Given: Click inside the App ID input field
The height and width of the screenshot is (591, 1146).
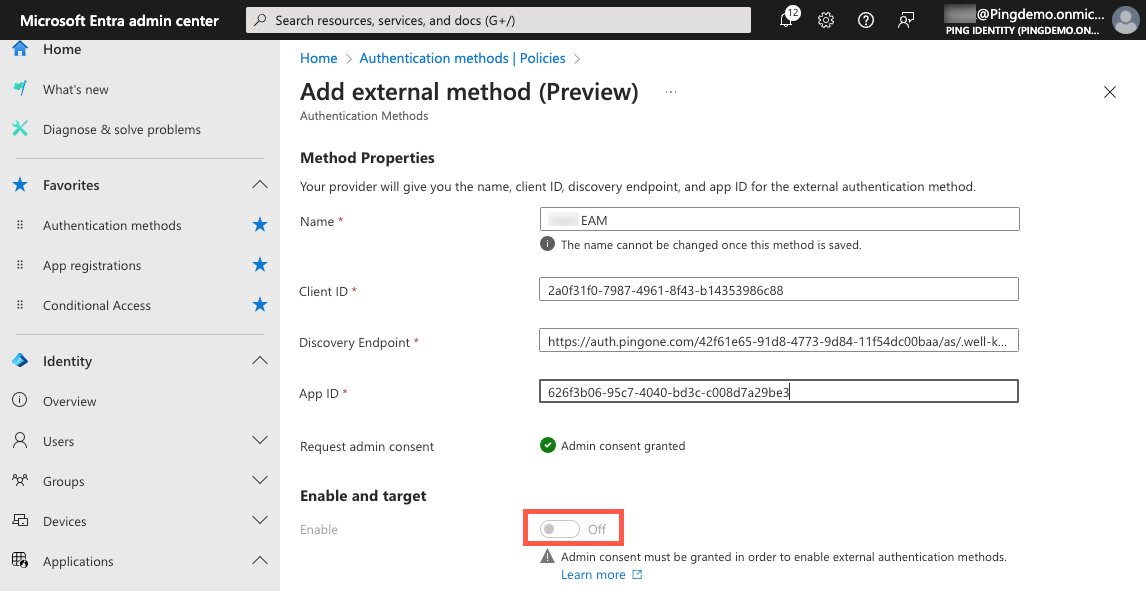Looking at the screenshot, I should coord(777,391).
